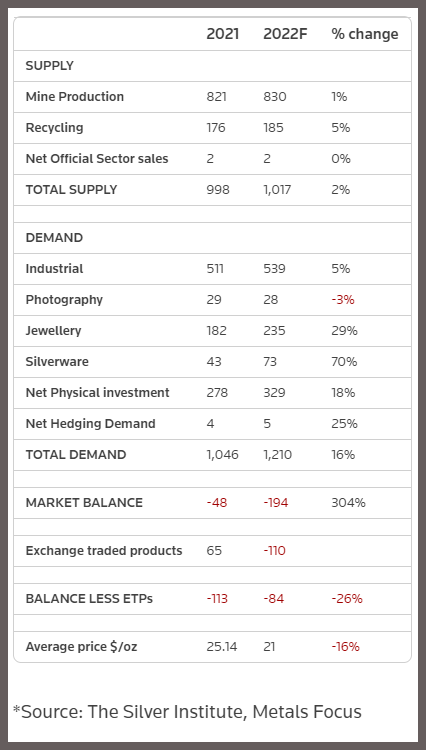
Task: Select Net Official Sector sales label
Action: pyautogui.click(x=97, y=159)
